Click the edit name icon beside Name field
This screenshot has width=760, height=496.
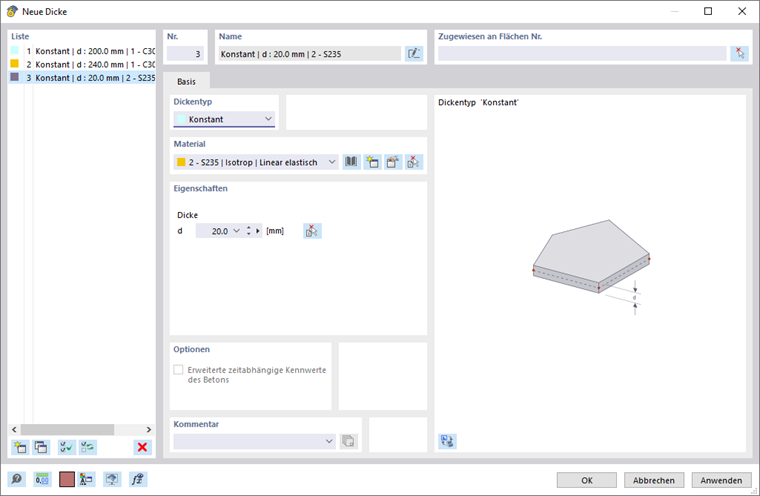(414, 54)
